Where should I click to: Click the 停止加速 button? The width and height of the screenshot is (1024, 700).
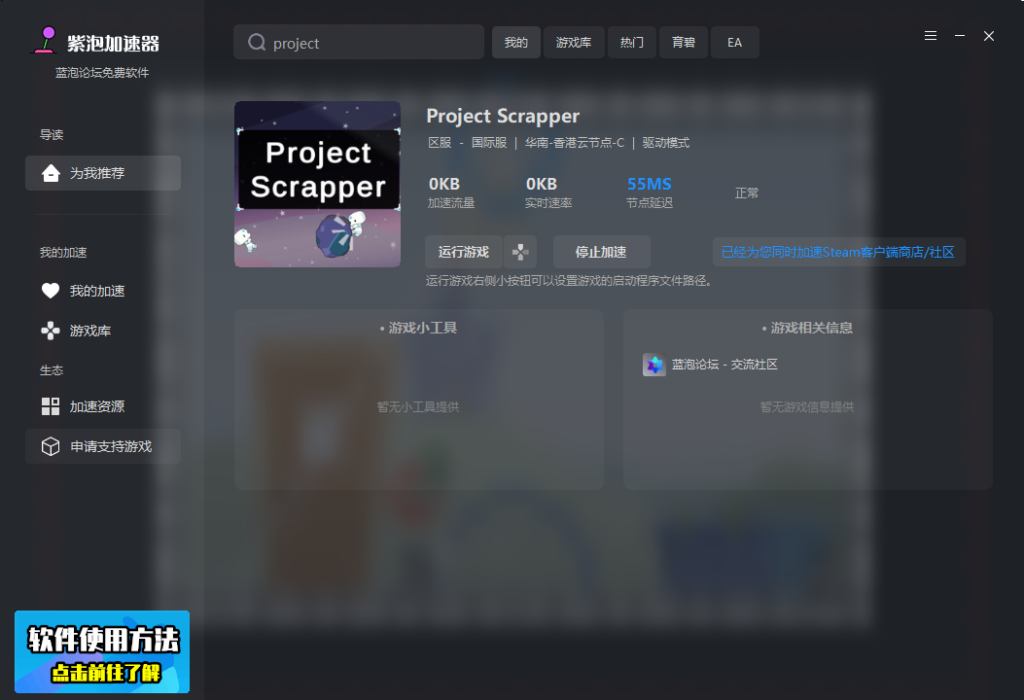601,252
